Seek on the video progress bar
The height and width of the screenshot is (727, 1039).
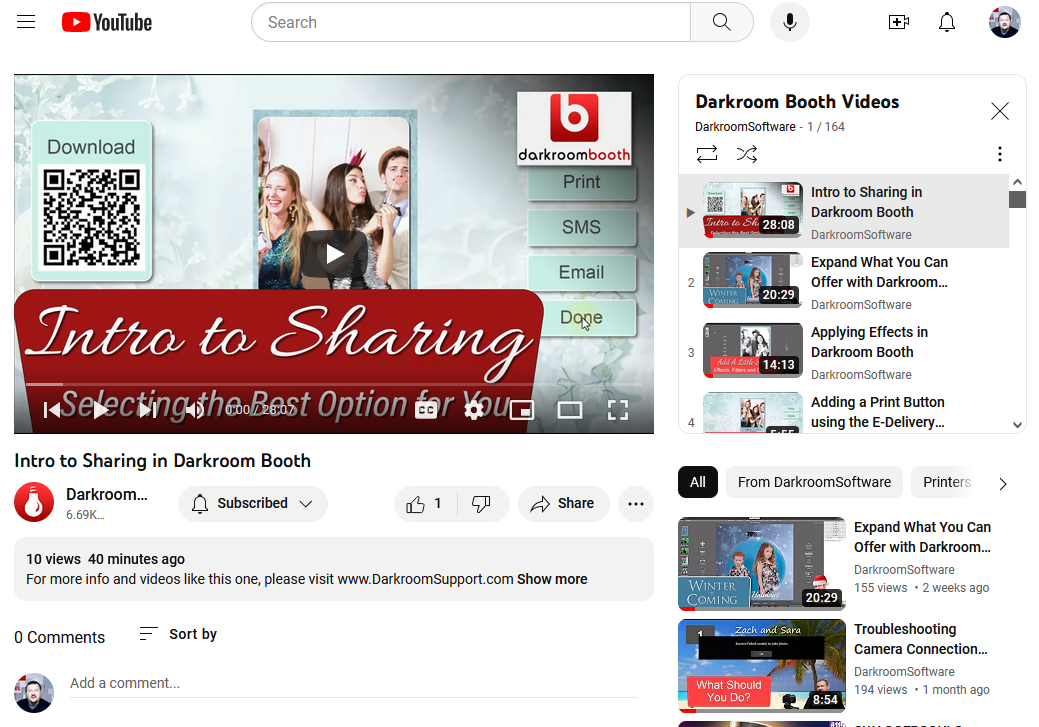coord(334,384)
